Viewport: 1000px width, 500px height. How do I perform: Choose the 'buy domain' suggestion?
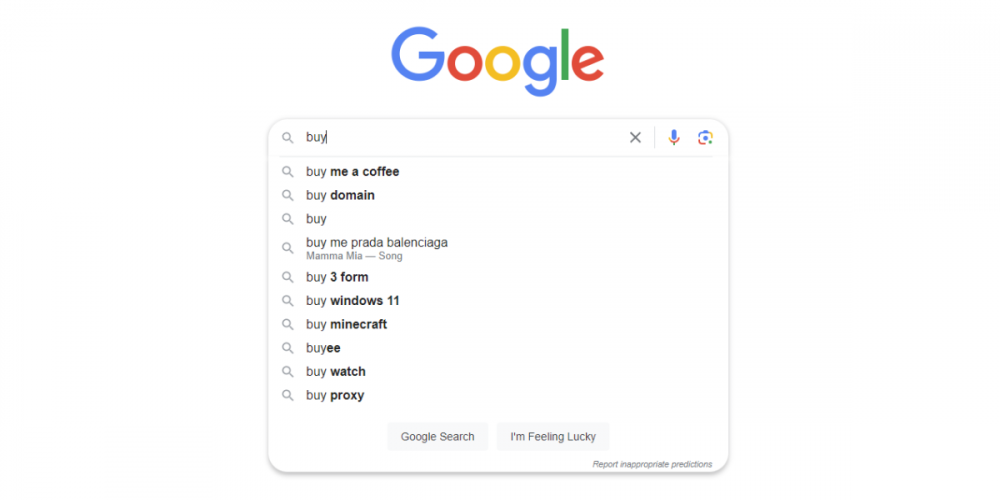(x=498, y=195)
